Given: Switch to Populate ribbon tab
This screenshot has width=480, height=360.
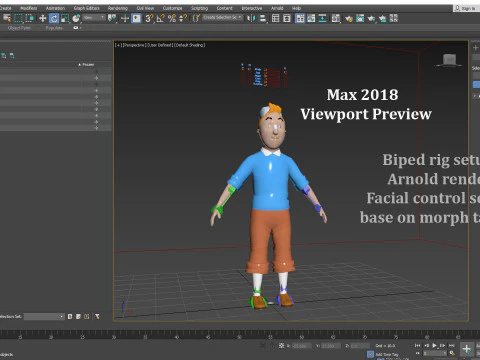Looking at the screenshot, I should click(54, 28).
